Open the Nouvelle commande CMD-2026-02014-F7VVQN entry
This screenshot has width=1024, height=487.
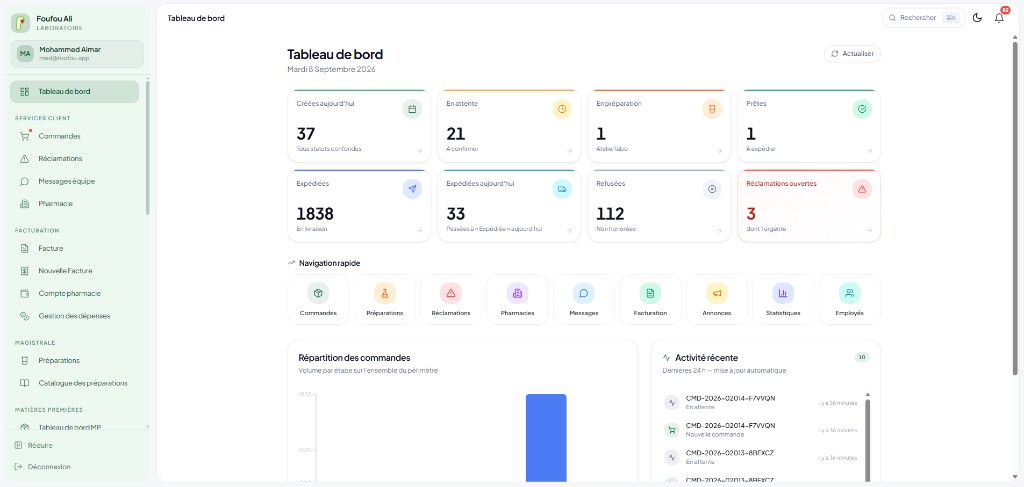pyautogui.click(x=761, y=430)
